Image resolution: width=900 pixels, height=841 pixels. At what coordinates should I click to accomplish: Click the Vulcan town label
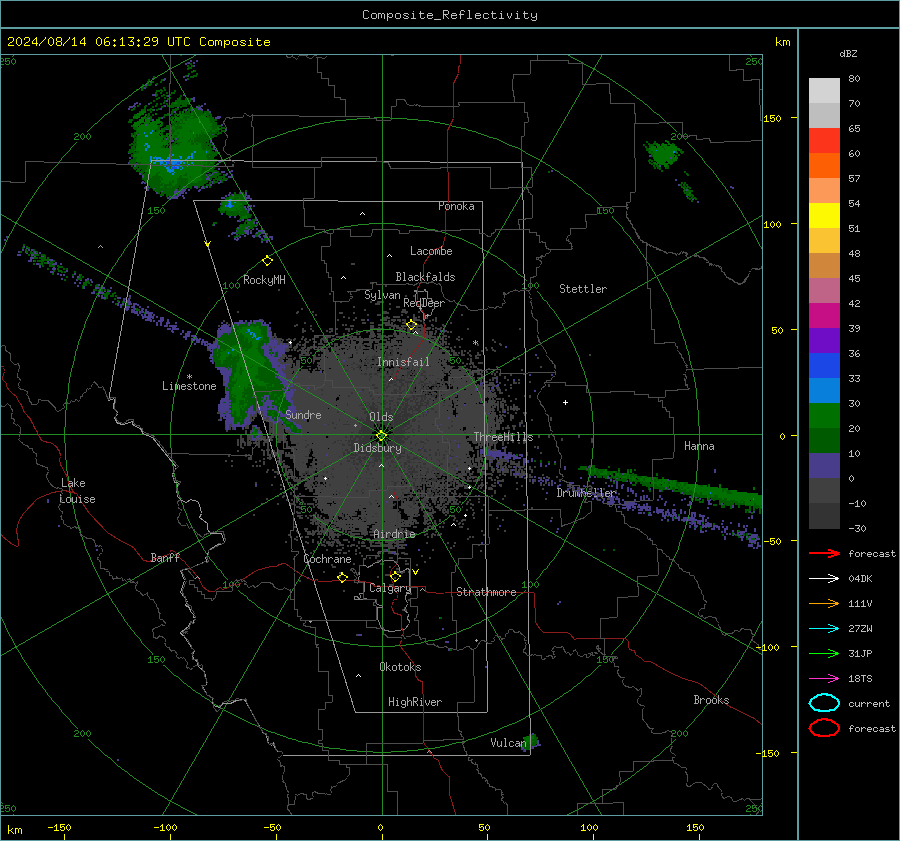coord(508,743)
